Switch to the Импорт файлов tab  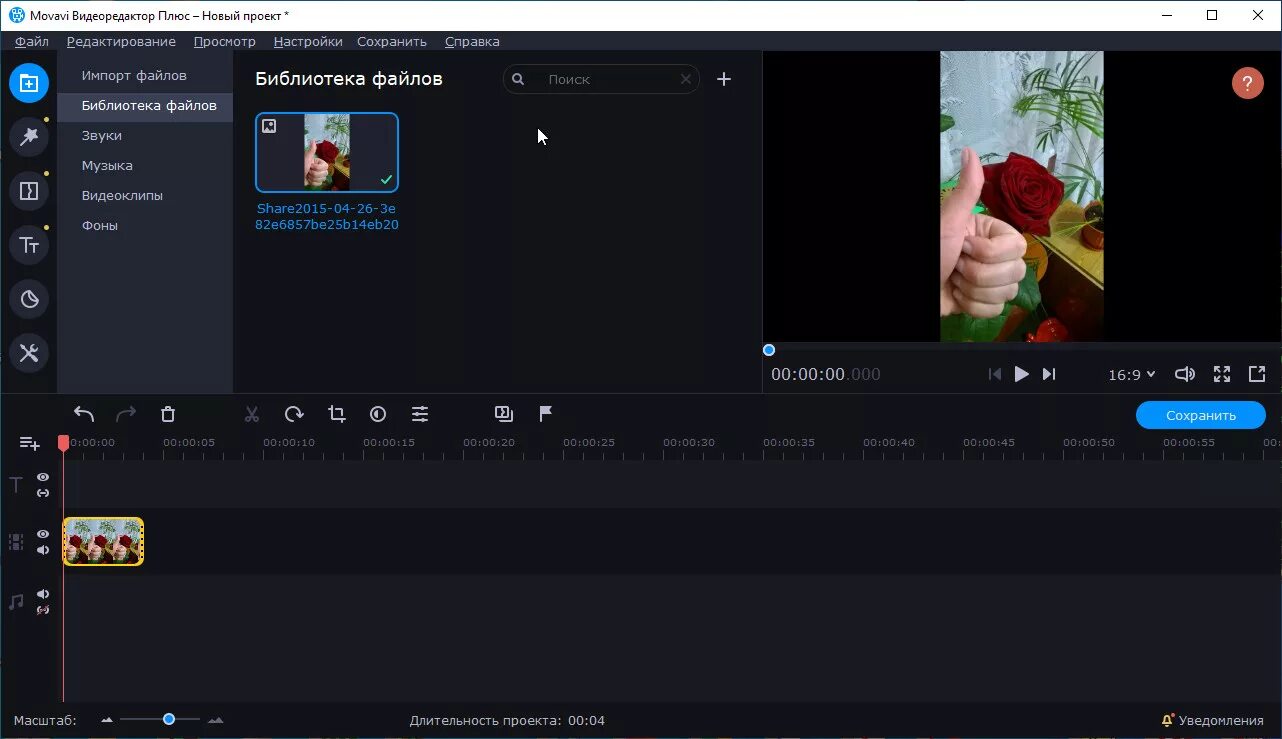[135, 74]
